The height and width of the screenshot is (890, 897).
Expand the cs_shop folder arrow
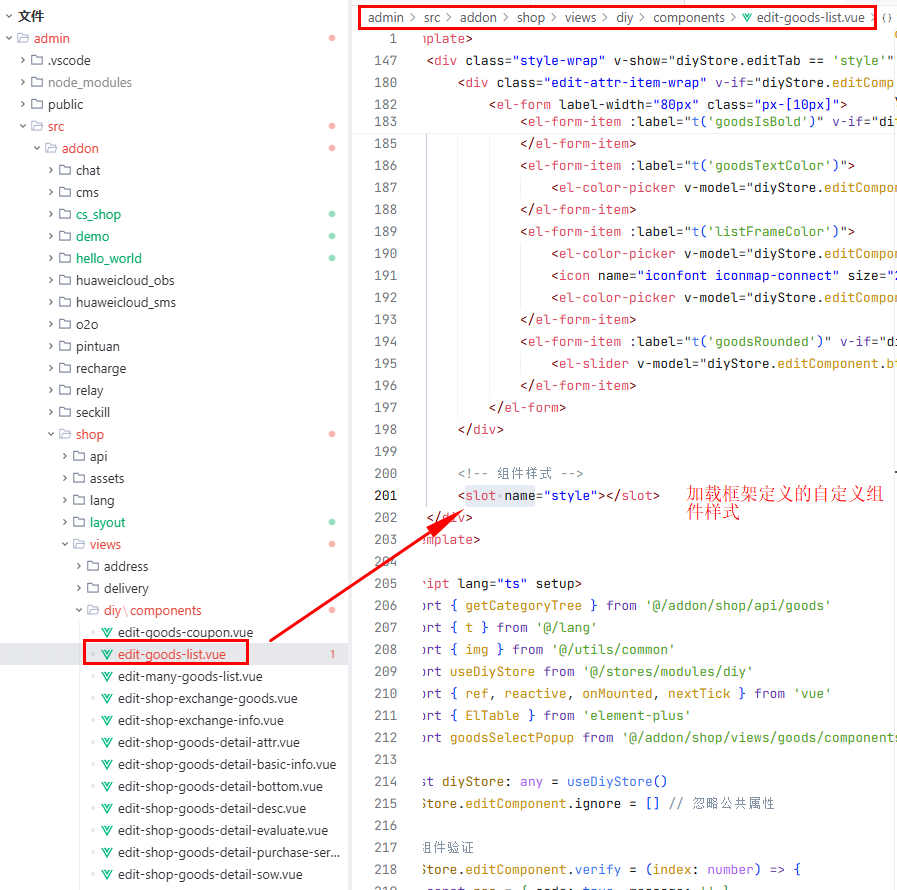pos(51,214)
